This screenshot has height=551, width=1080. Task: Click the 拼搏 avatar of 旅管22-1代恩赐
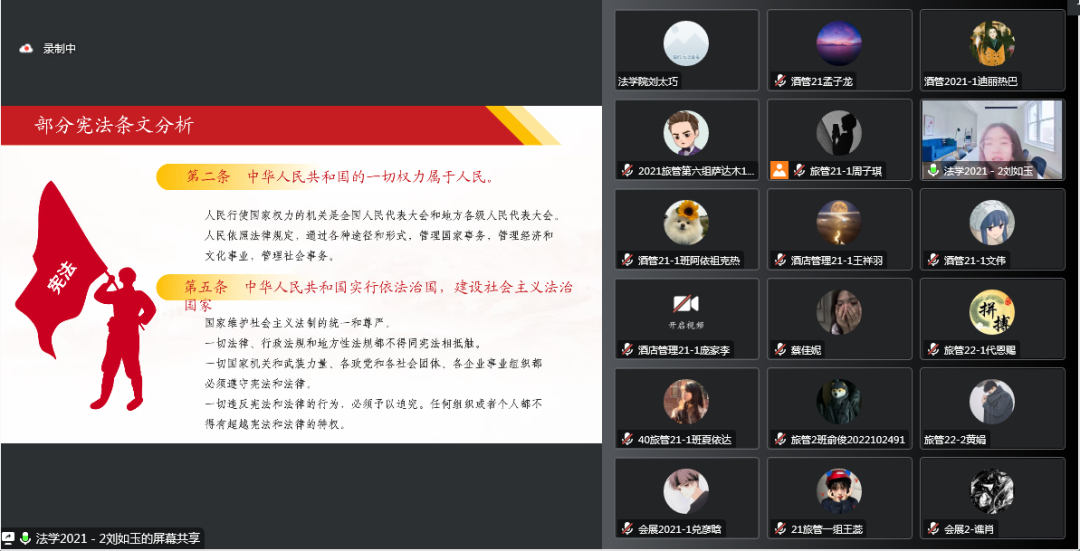click(x=992, y=311)
